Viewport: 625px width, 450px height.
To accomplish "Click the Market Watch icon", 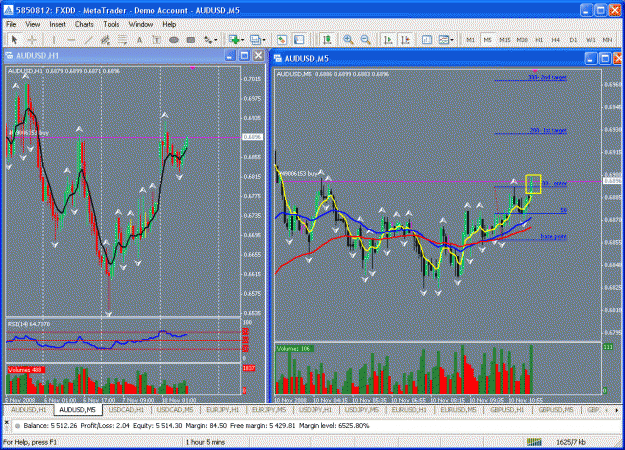I will pos(282,40).
